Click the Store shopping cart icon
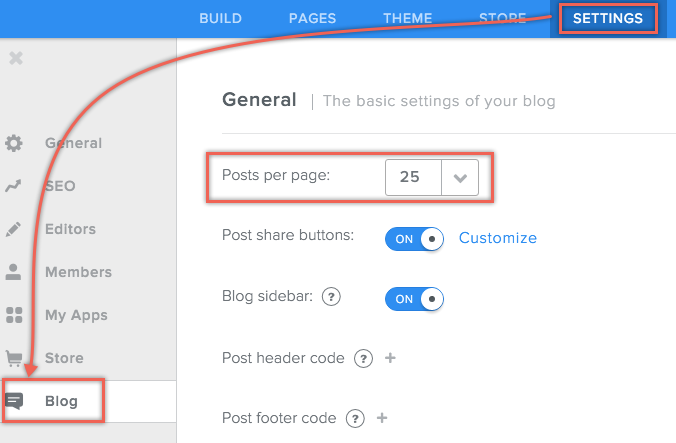 click(x=14, y=358)
